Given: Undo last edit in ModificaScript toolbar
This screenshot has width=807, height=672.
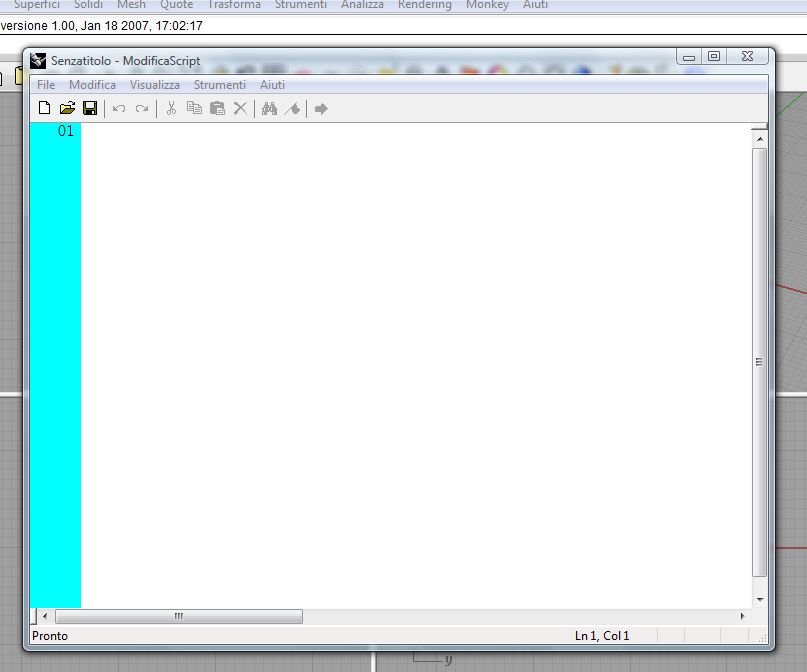Looking at the screenshot, I should click(x=119, y=109).
